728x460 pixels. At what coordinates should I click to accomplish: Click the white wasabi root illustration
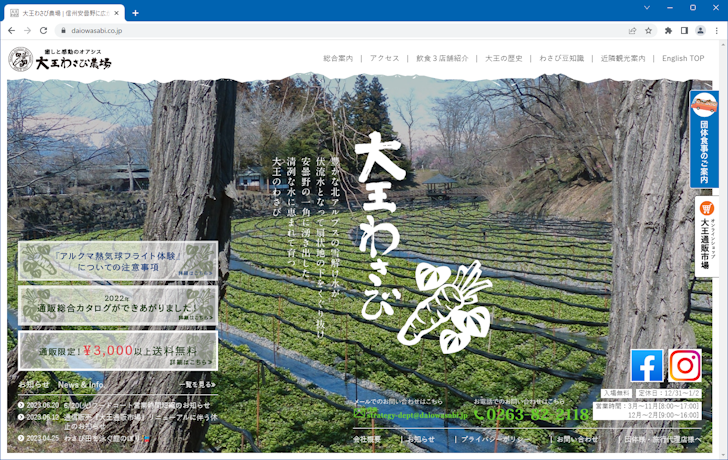pyautogui.click(x=444, y=306)
